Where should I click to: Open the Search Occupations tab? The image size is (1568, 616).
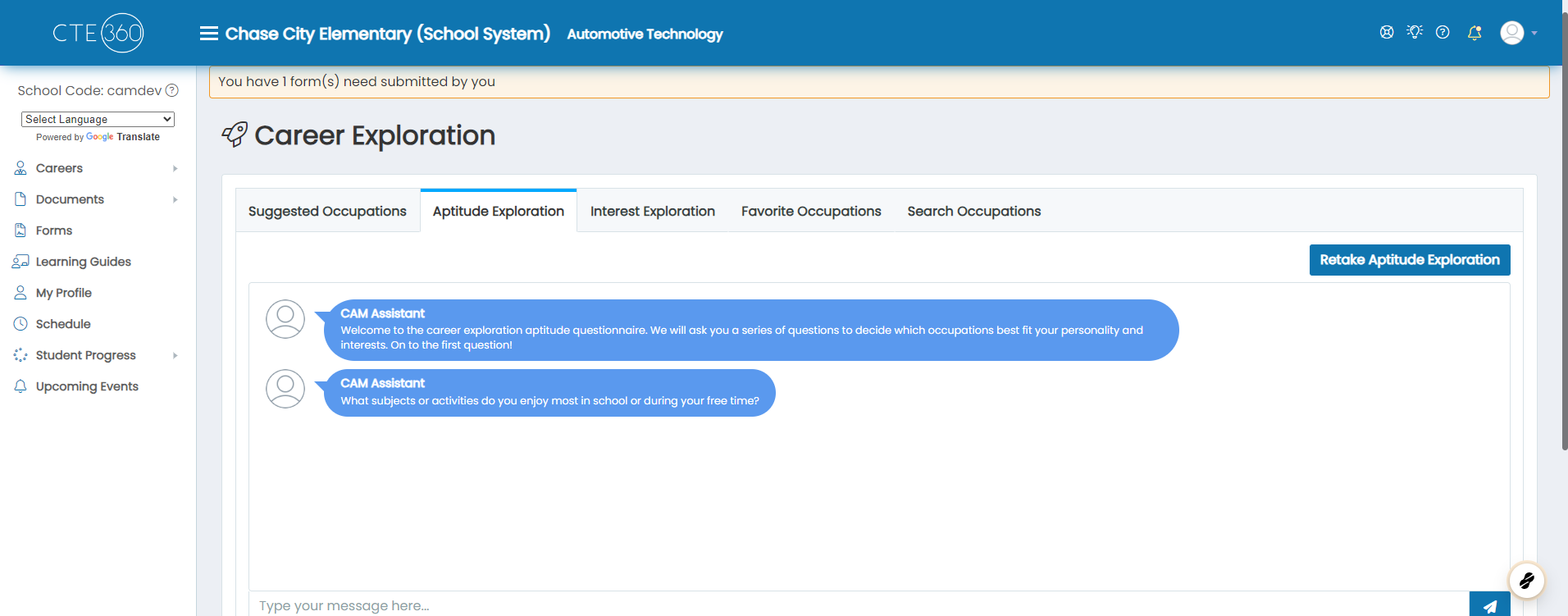(974, 211)
